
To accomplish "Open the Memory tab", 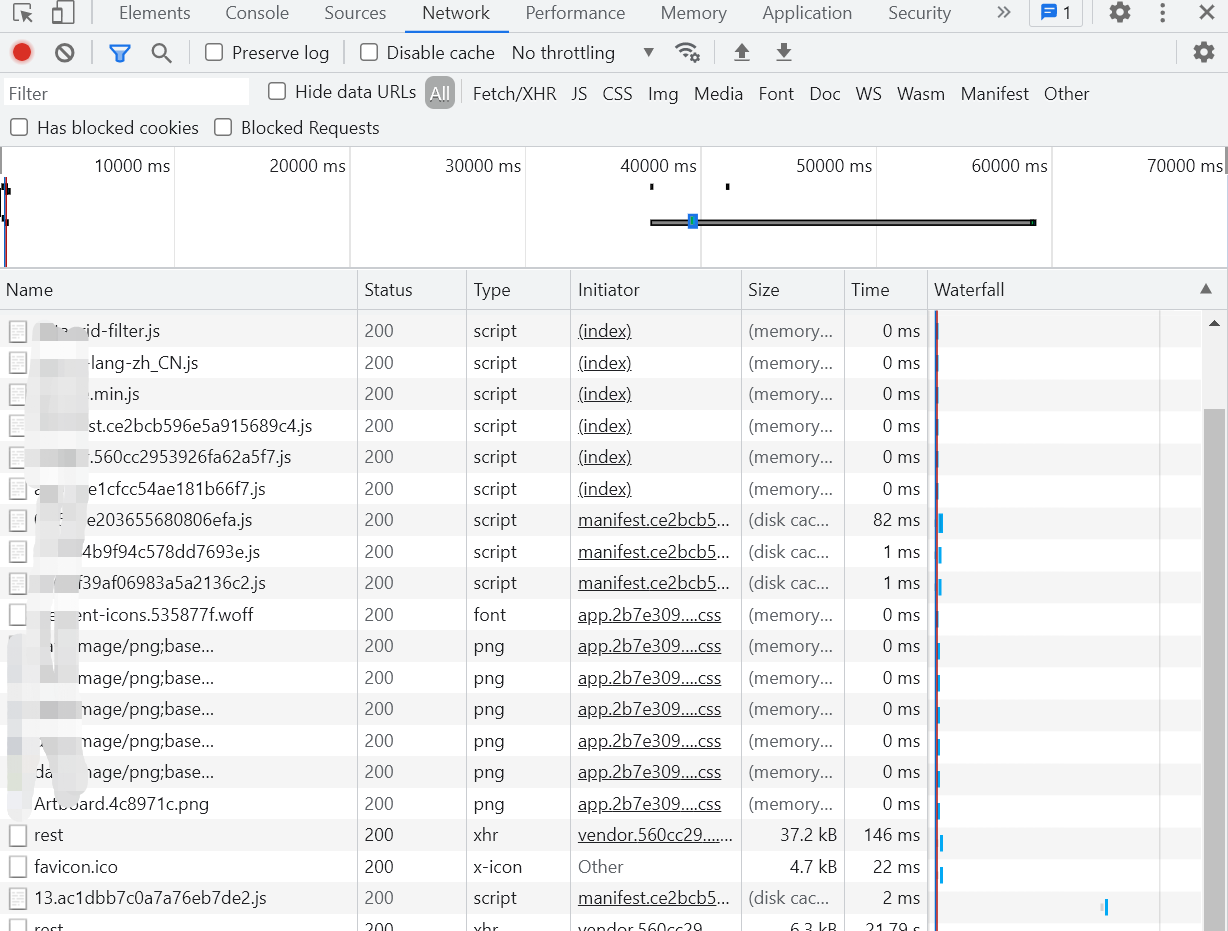I will pos(693,13).
